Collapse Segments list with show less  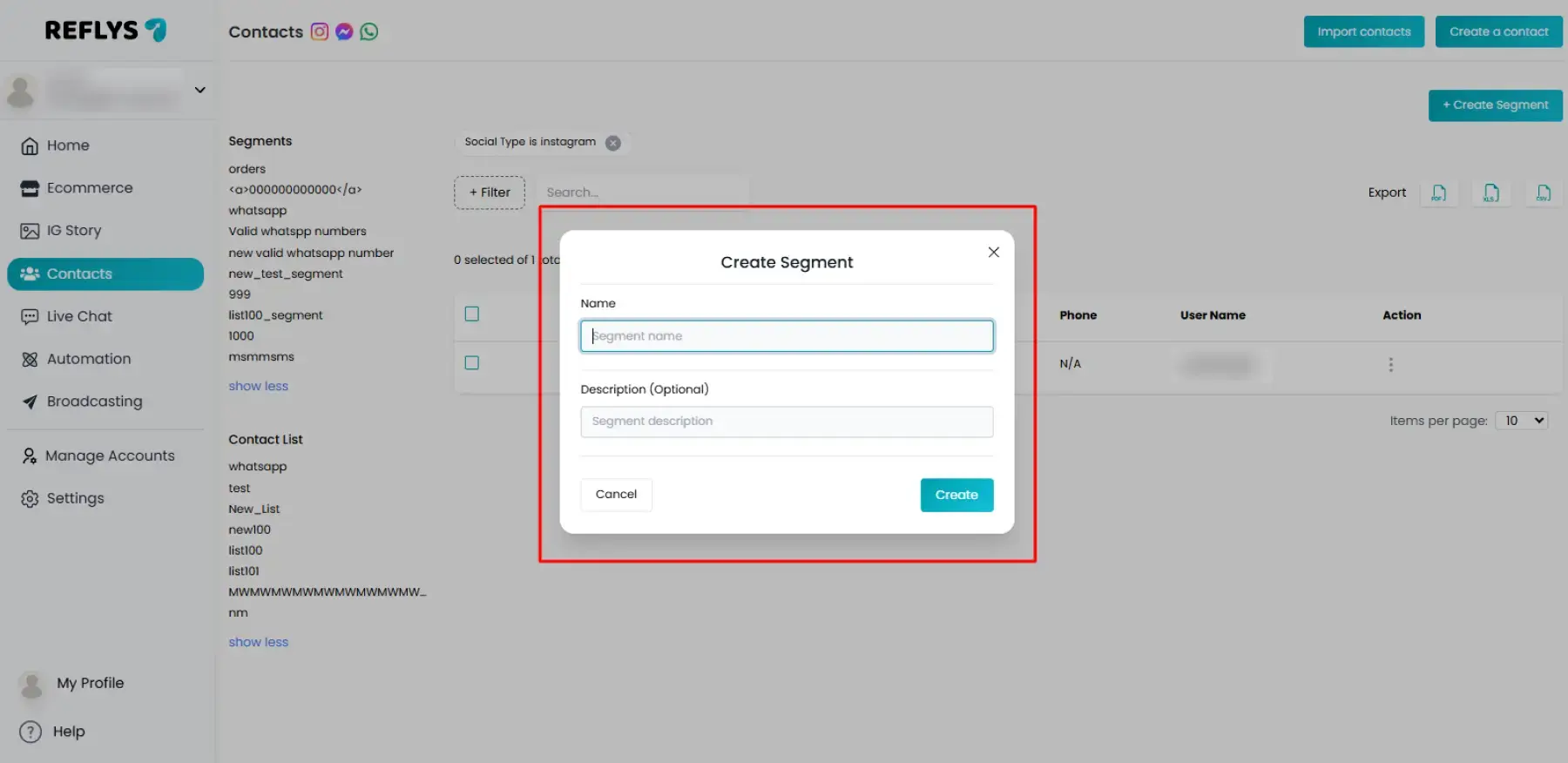(x=258, y=386)
